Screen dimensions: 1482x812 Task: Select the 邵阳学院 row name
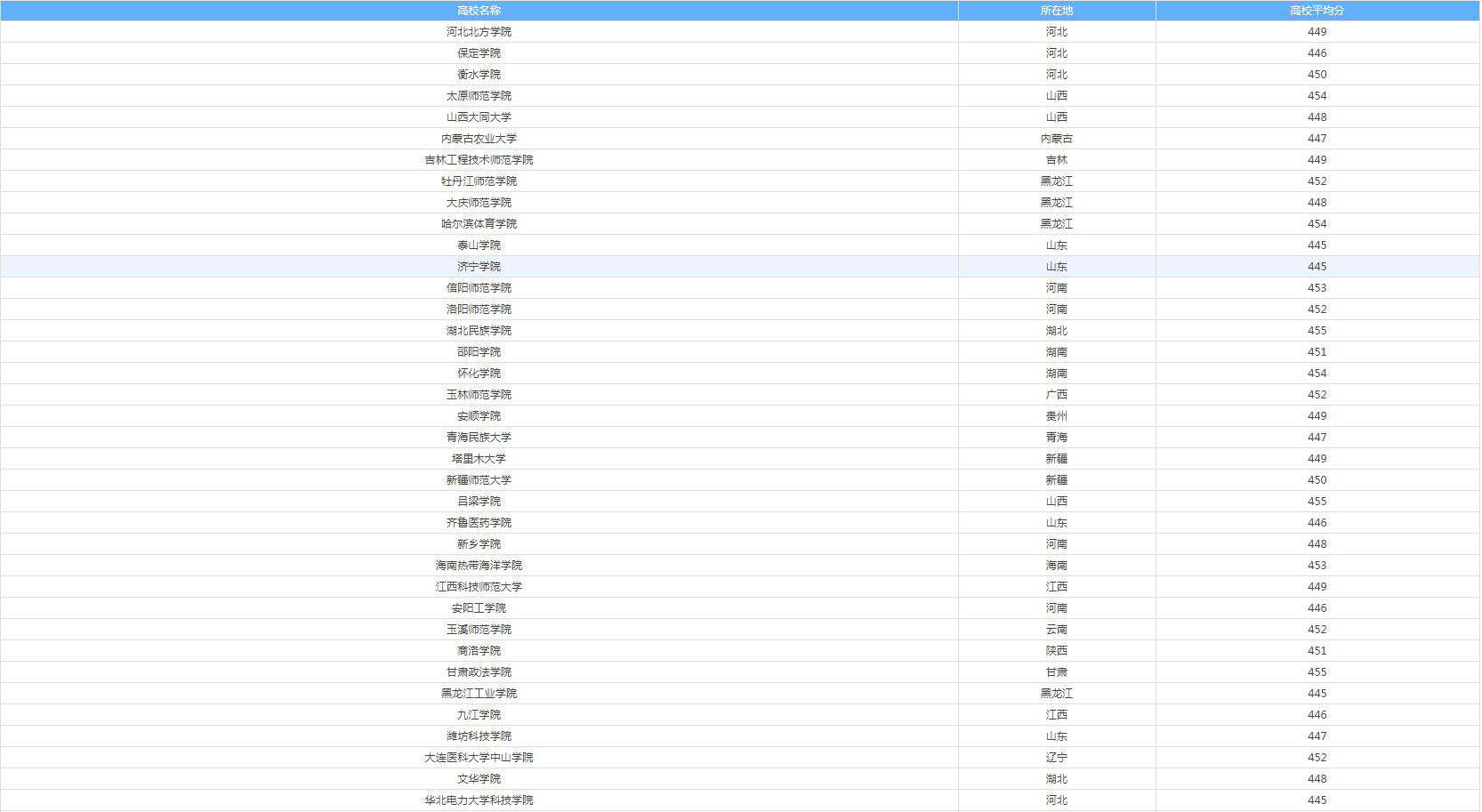479,352
